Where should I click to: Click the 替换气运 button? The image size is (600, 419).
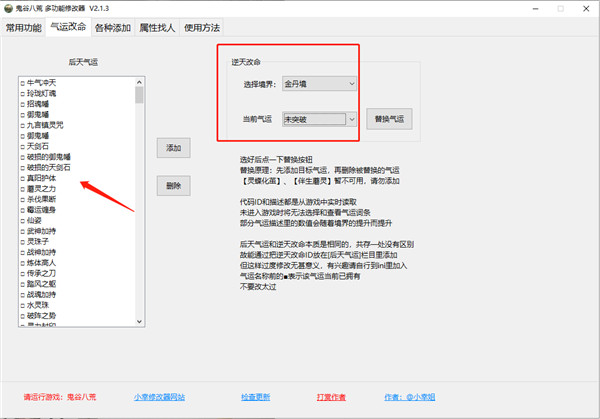point(389,119)
